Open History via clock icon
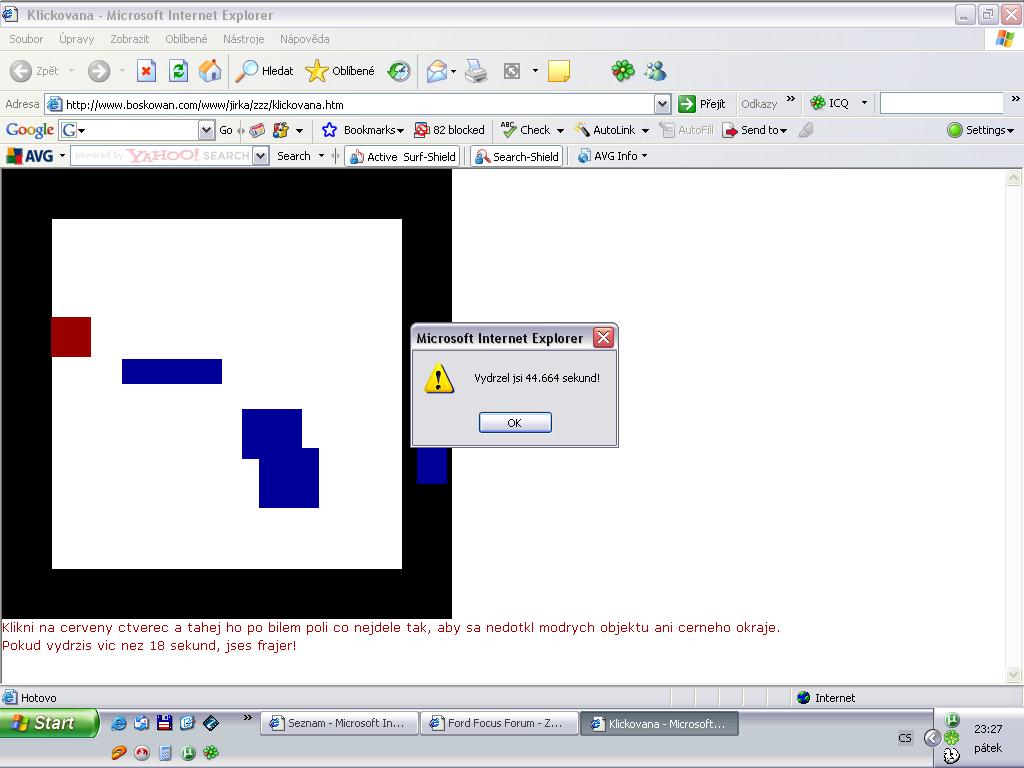 point(399,71)
